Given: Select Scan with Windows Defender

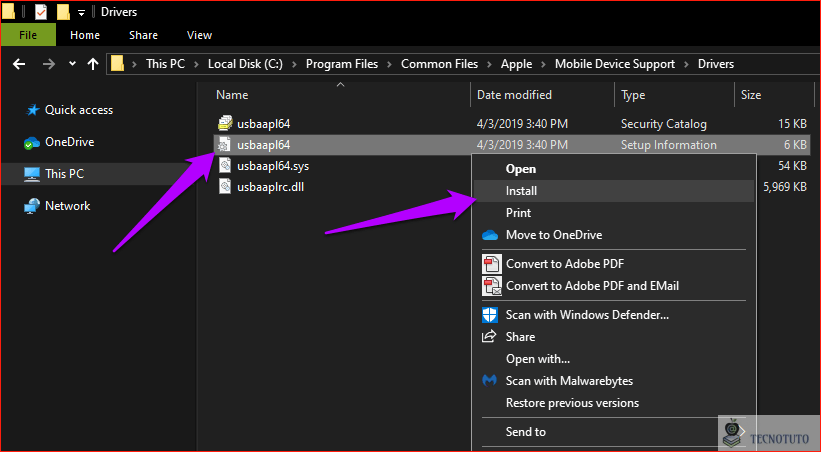Looking at the screenshot, I should tap(614, 315).
